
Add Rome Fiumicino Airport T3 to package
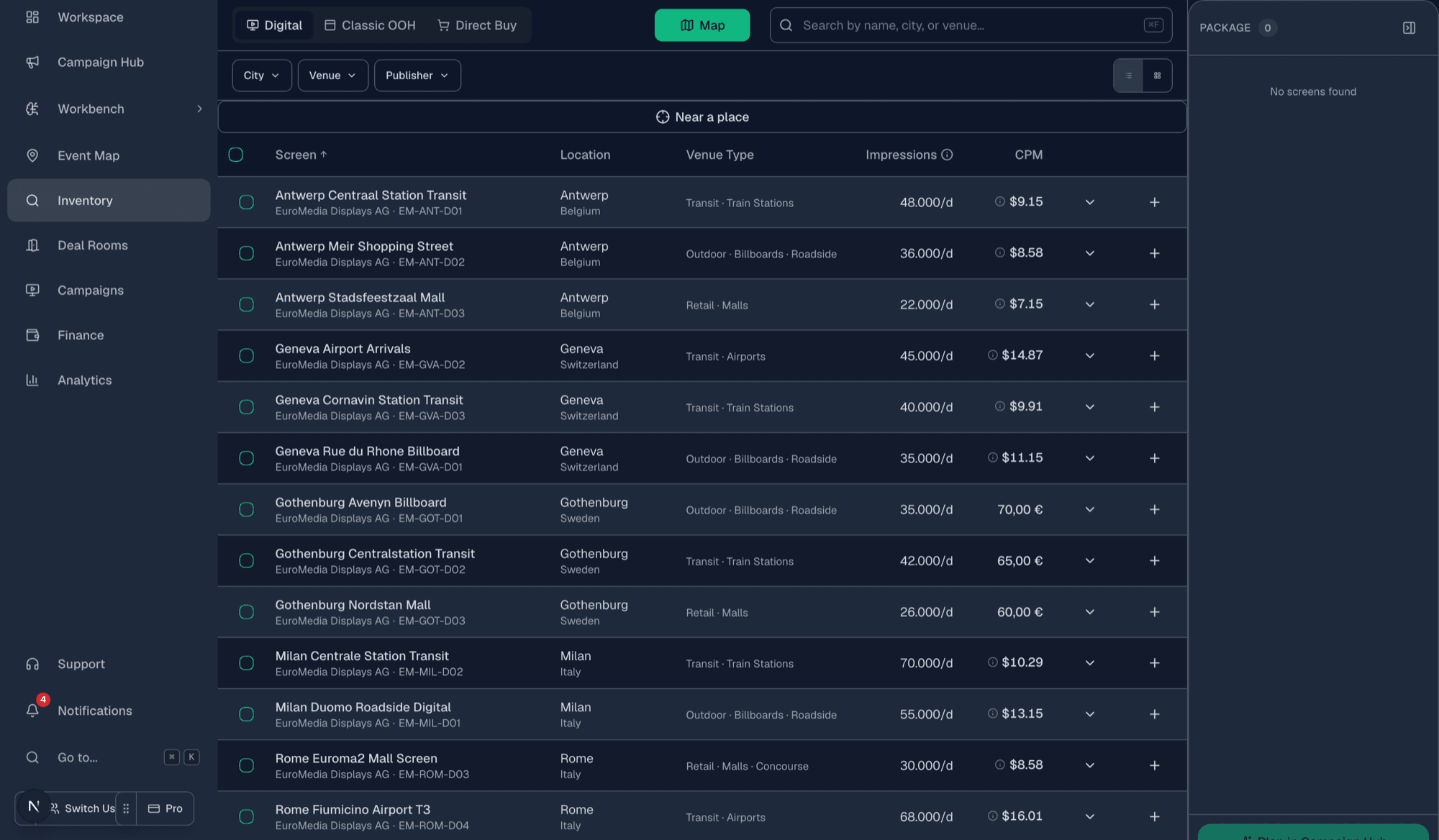[x=1154, y=816]
